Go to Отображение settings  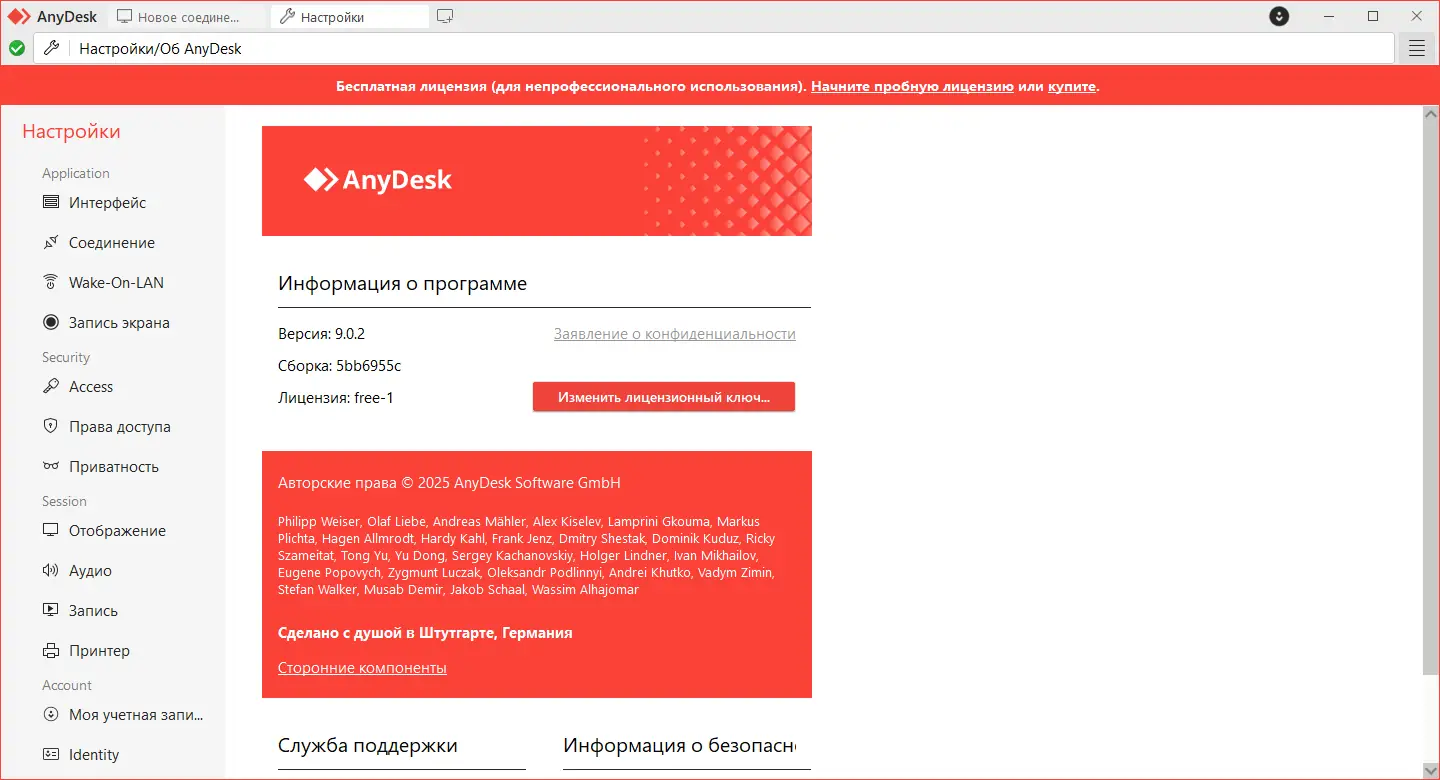click(117, 530)
